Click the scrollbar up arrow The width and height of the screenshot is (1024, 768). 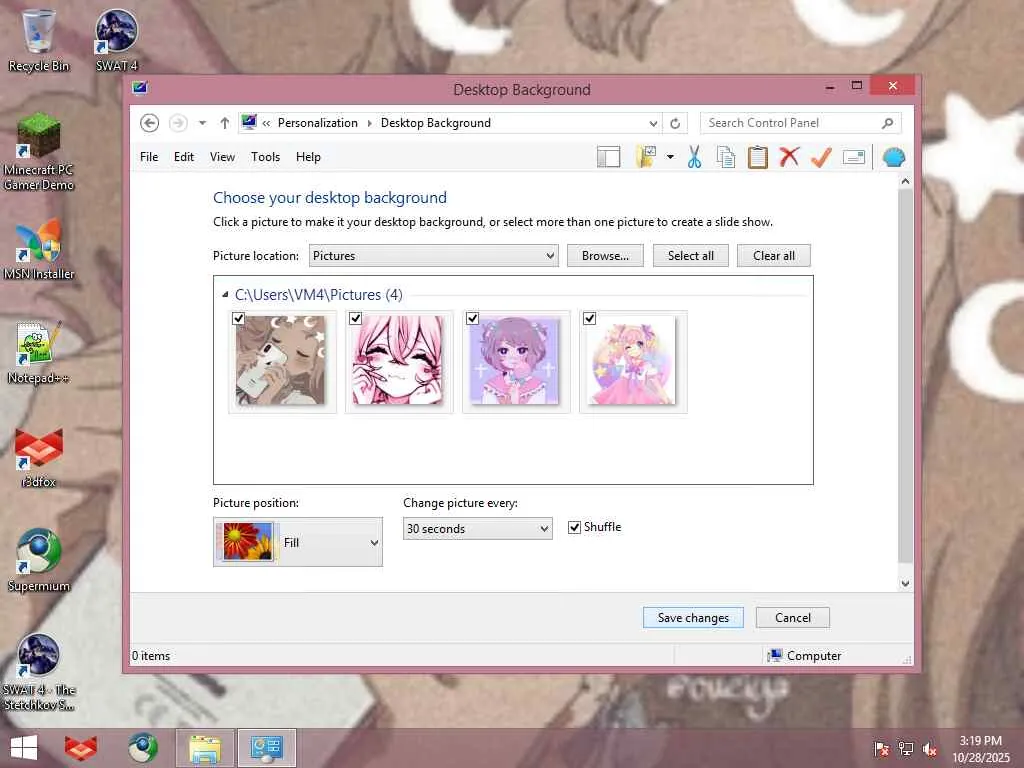pyautogui.click(x=905, y=182)
